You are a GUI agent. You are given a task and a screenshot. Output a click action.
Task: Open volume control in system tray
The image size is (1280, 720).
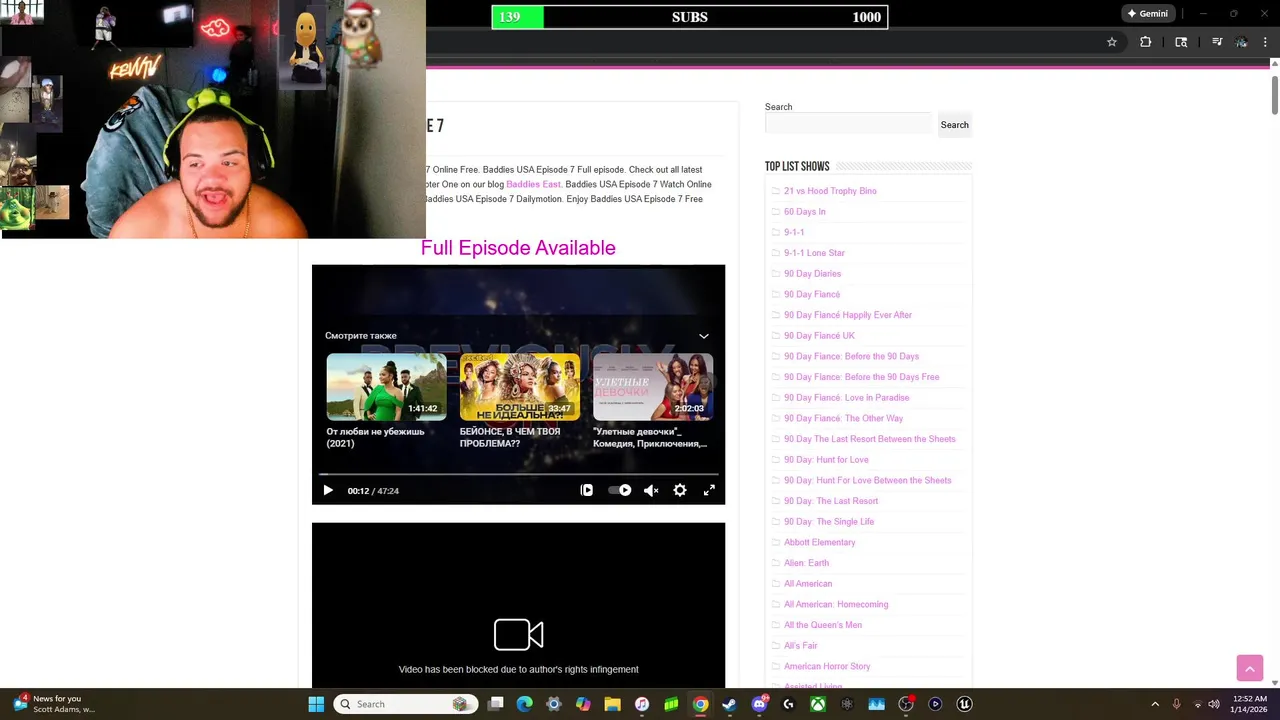click(x=1214, y=704)
